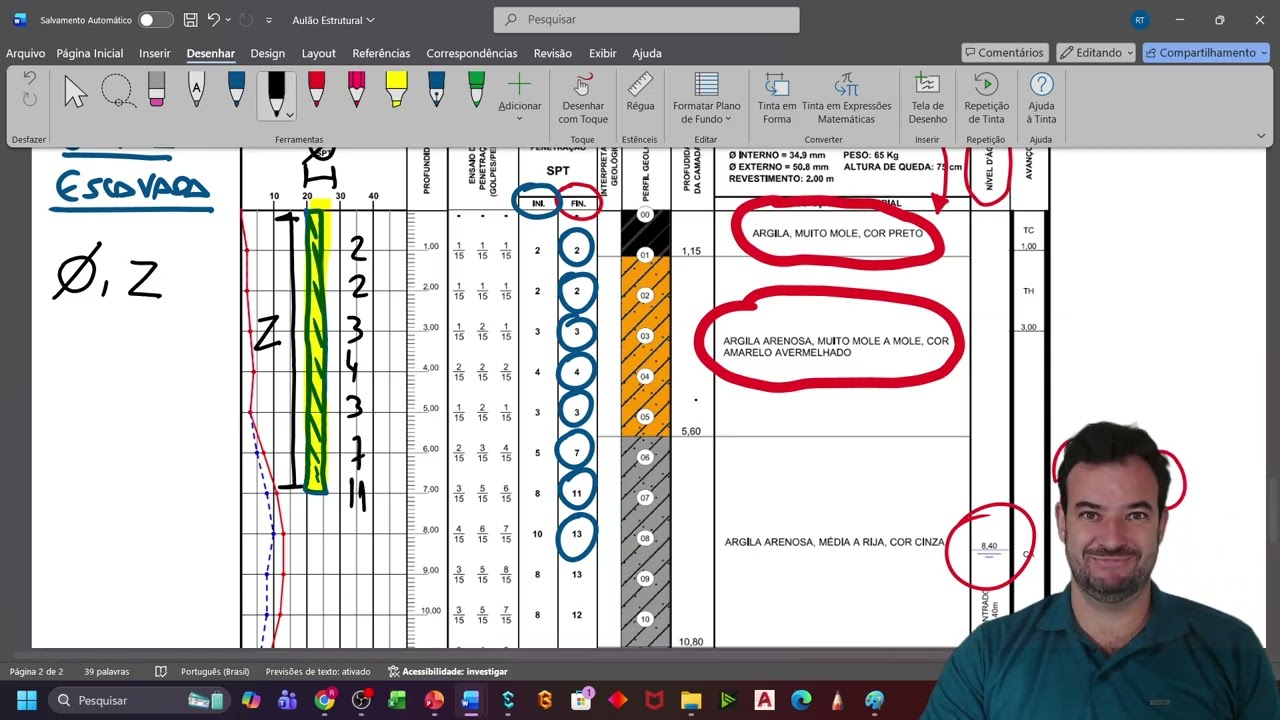This screenshot has height=720, width=1280.
Task: Open Ajuda à Tinta help
Action: tap(1041, 98)
